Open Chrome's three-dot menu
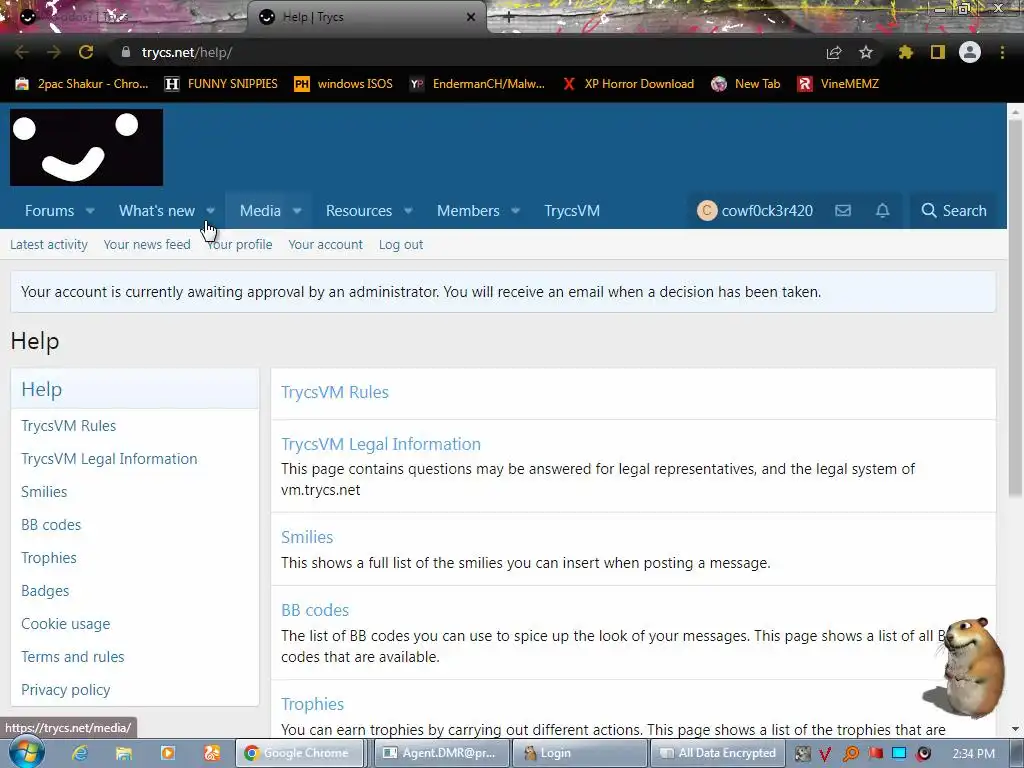 pyautogui.click(x=1002, y=52)
